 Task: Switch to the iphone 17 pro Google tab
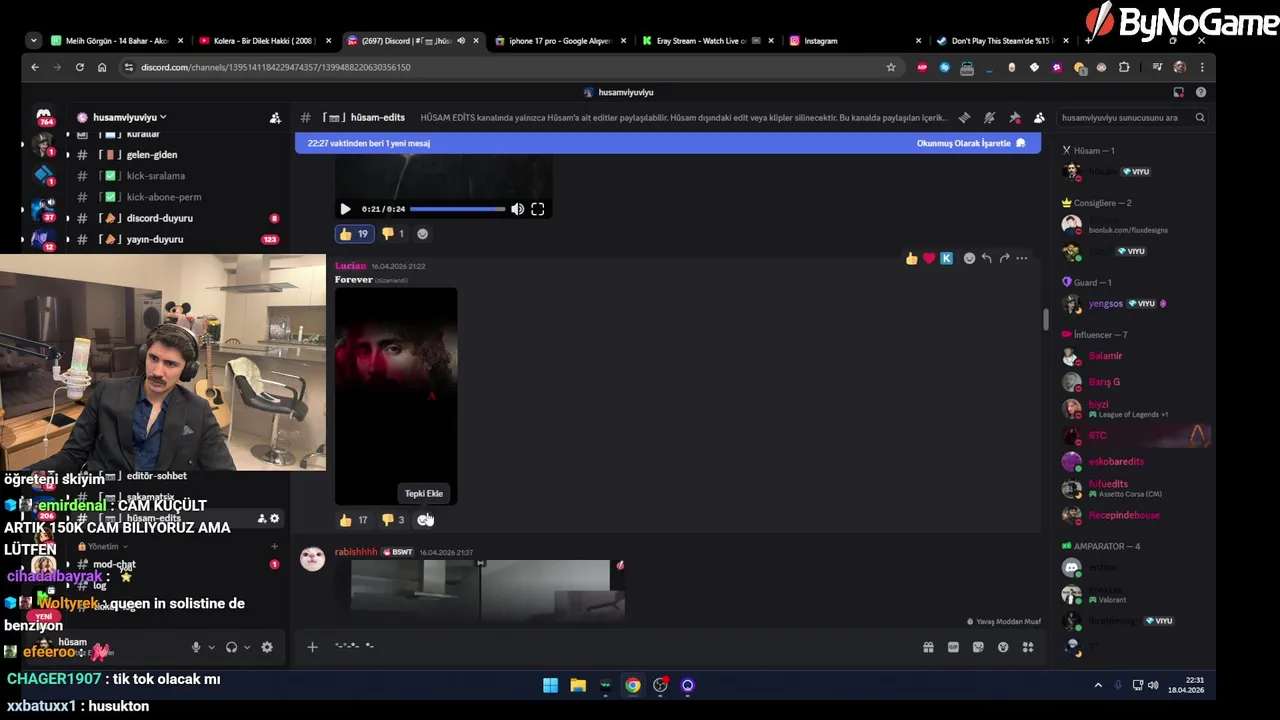[x=560, y=41]
